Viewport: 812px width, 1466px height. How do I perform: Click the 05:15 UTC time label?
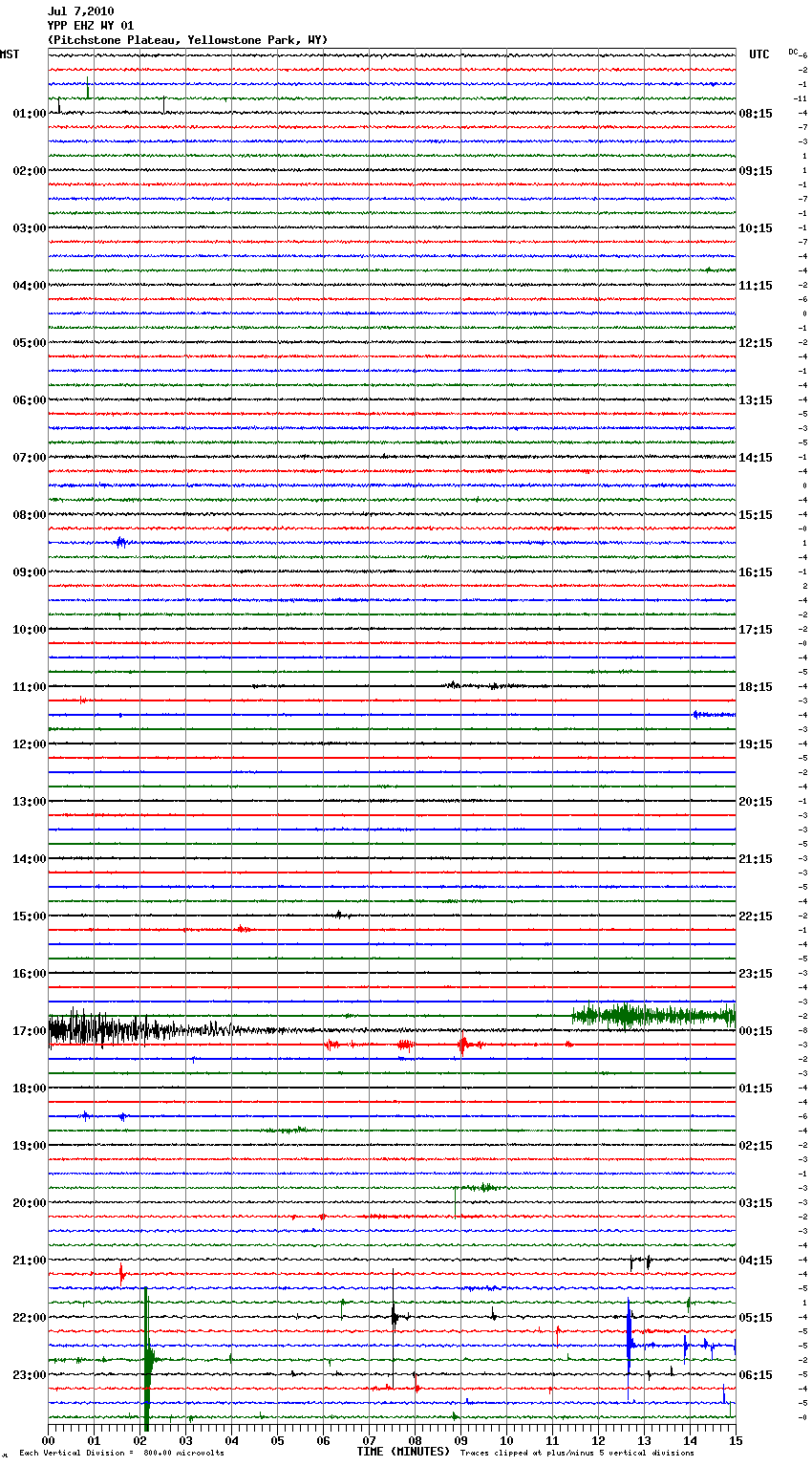click(756, 1318)
